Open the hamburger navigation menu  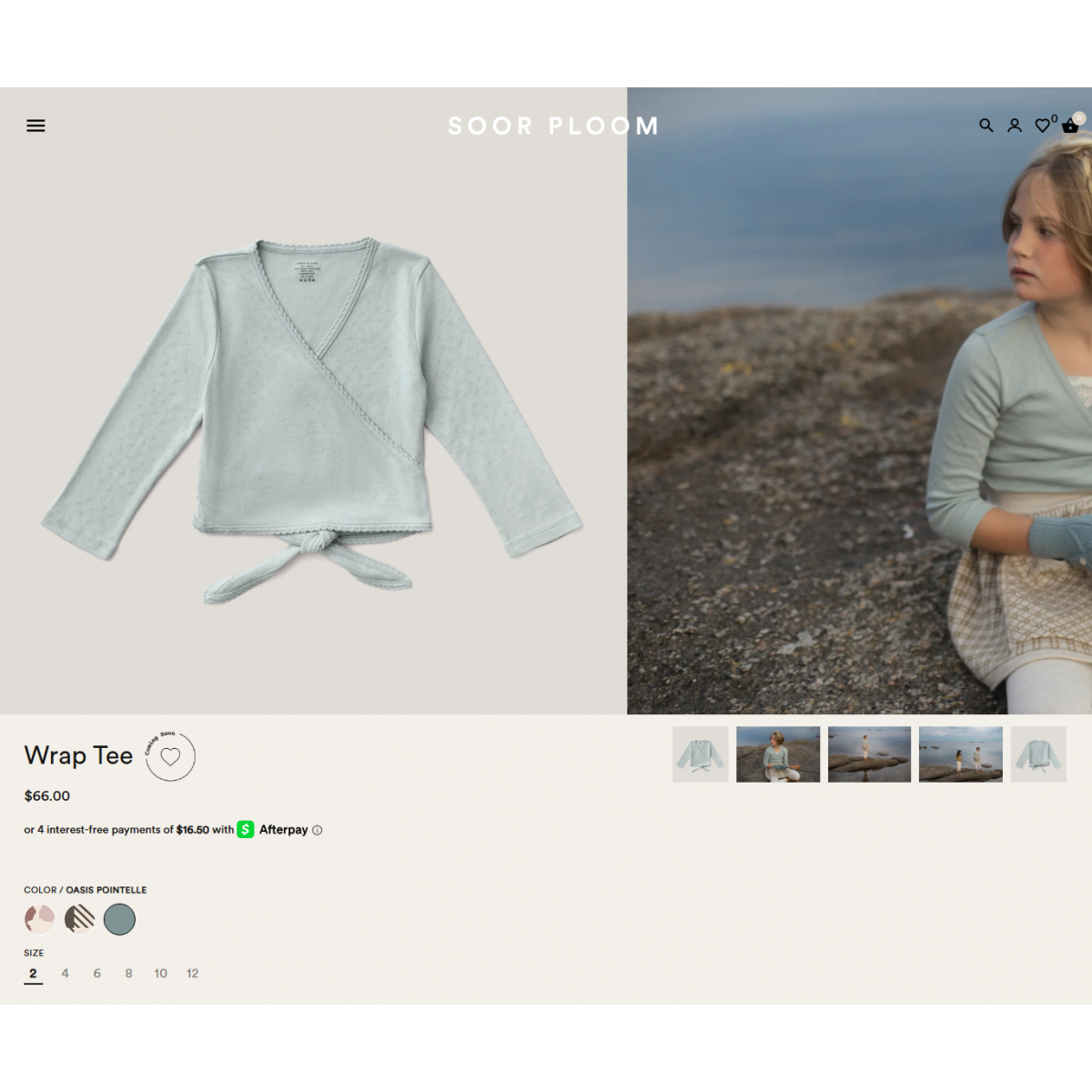(35, 126)
